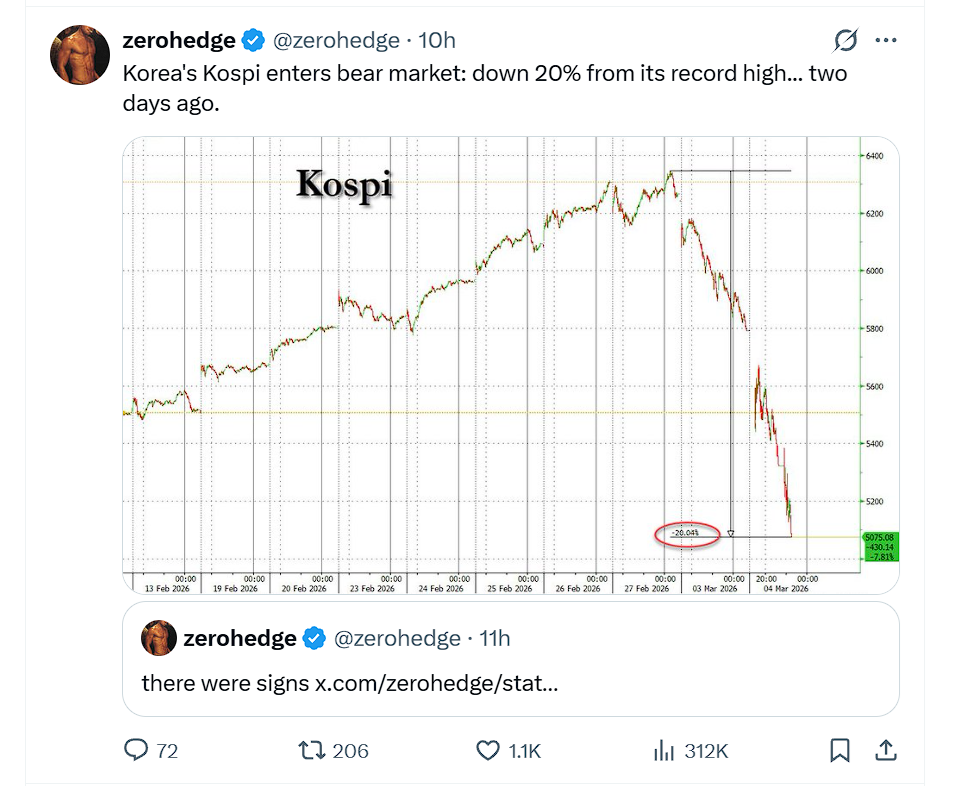Click the repost icon
This screenshot has height=786, width=953.
pos(310,750)
